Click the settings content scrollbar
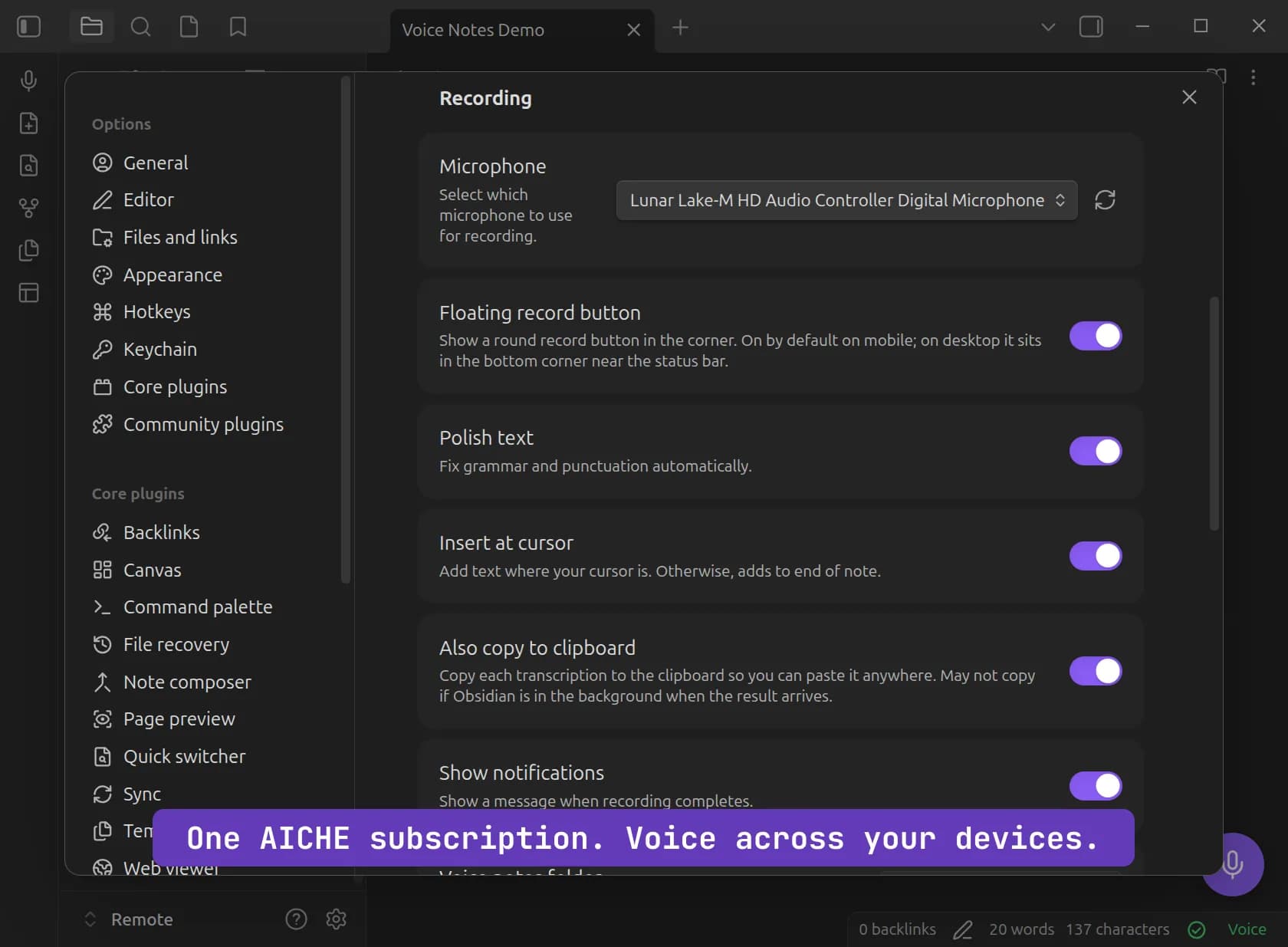The image size is (1288, 947). [1214, 413]
